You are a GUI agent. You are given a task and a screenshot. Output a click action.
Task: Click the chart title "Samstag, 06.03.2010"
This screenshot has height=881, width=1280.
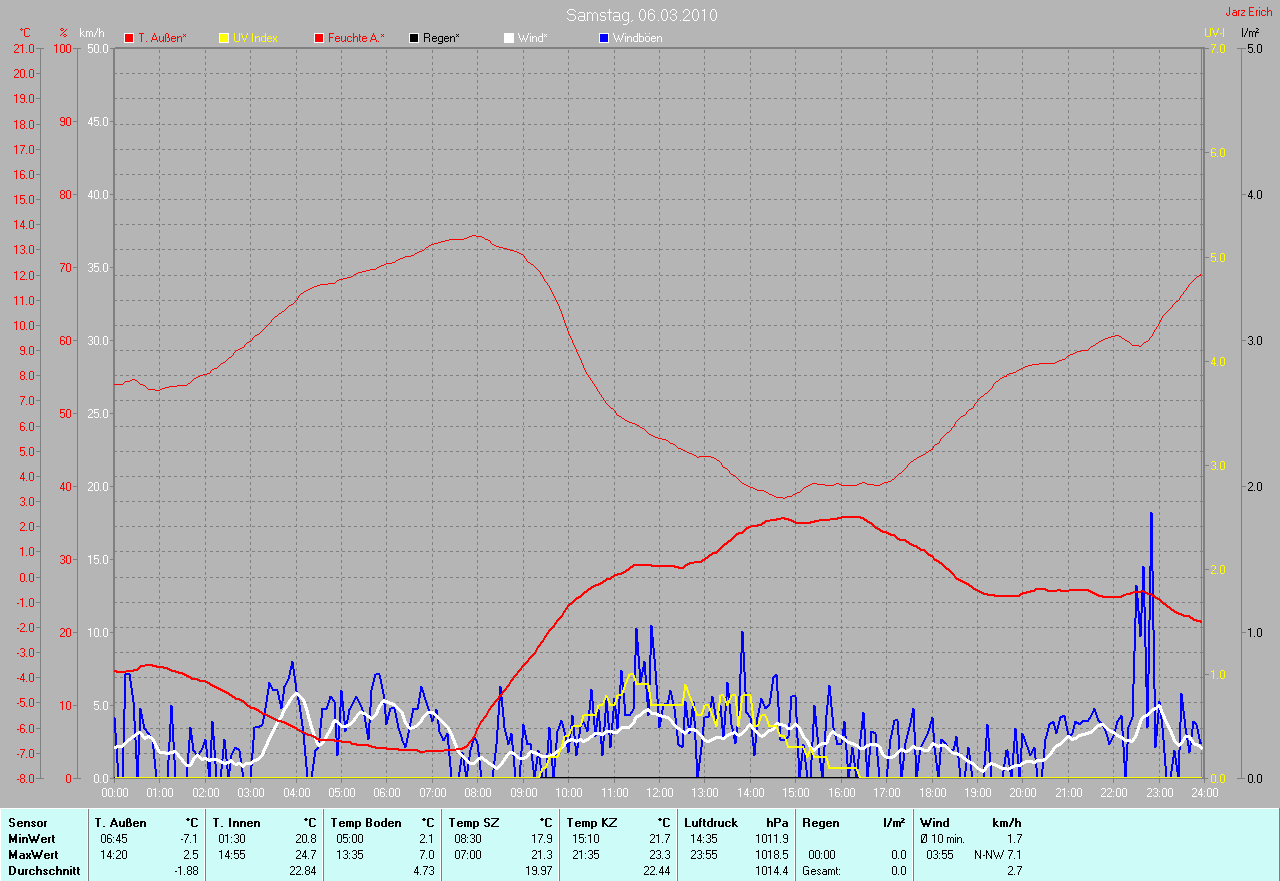pyautogui.click(x=641, y=15)
